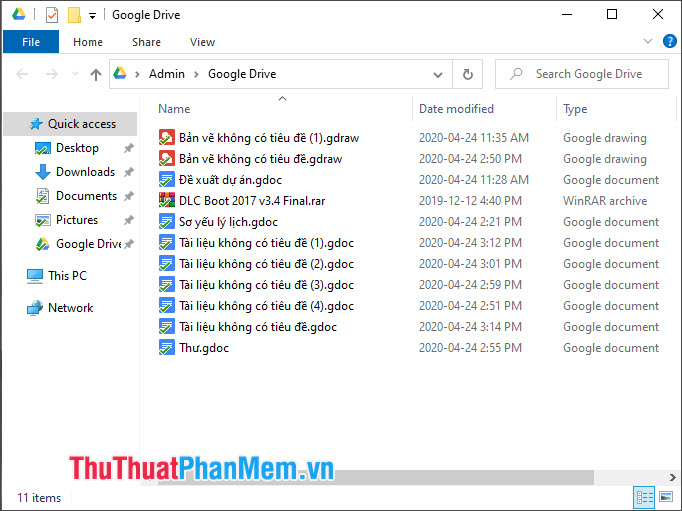This screenshot has height=511, width=682.
Task: Go forward with the Forward arrow
Action: tap(52, 74)
